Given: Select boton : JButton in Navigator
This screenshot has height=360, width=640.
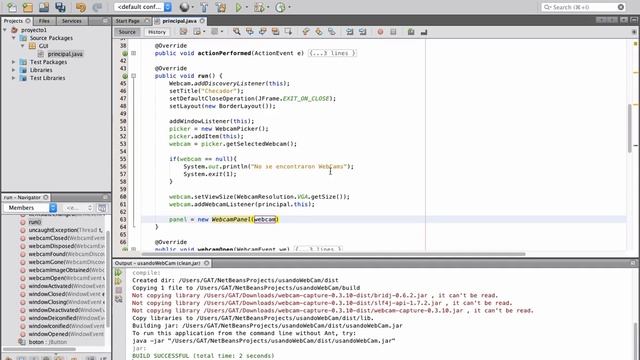Looking at the screenshot, I should coord(43,342).
